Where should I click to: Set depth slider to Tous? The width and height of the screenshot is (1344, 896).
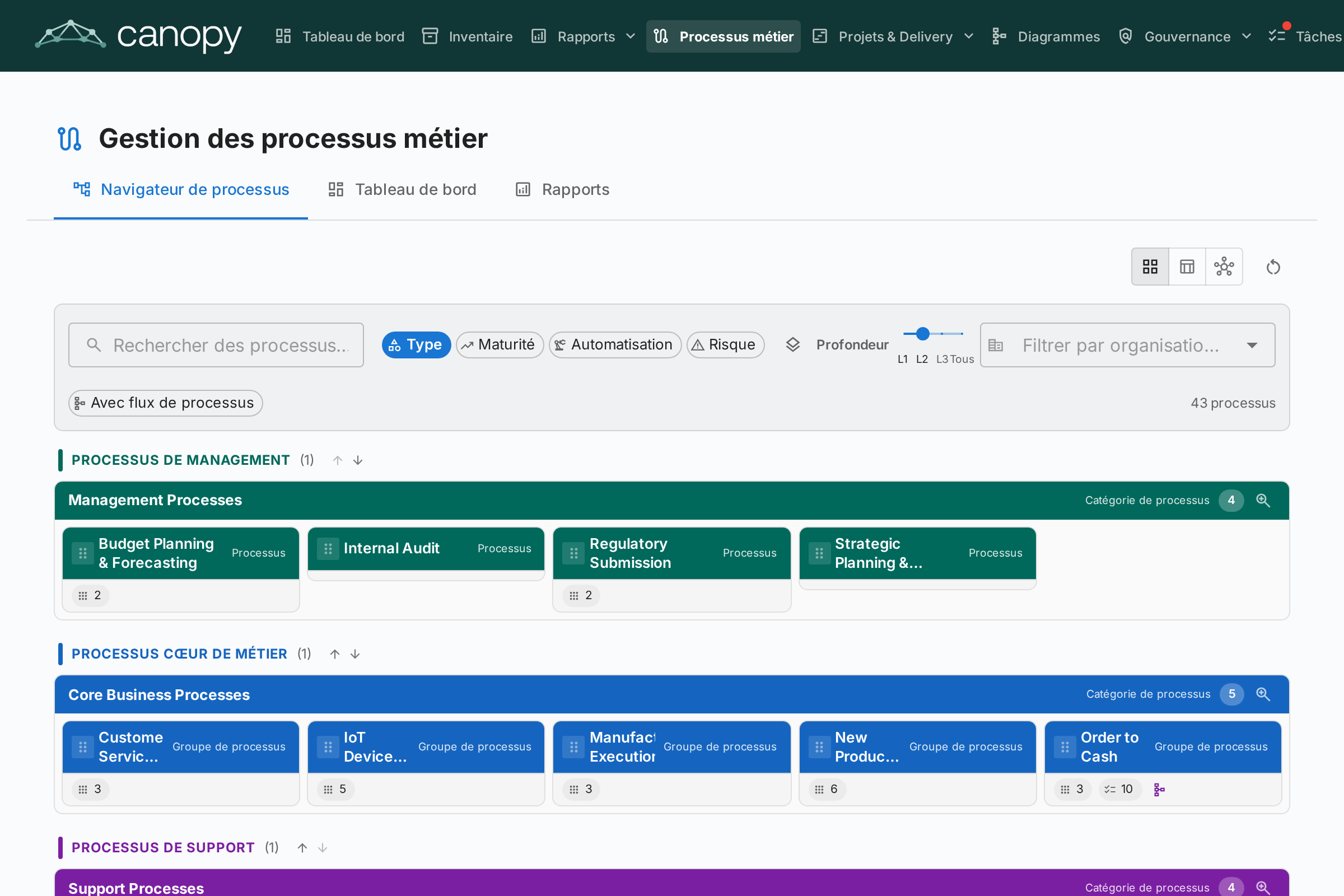962,359
